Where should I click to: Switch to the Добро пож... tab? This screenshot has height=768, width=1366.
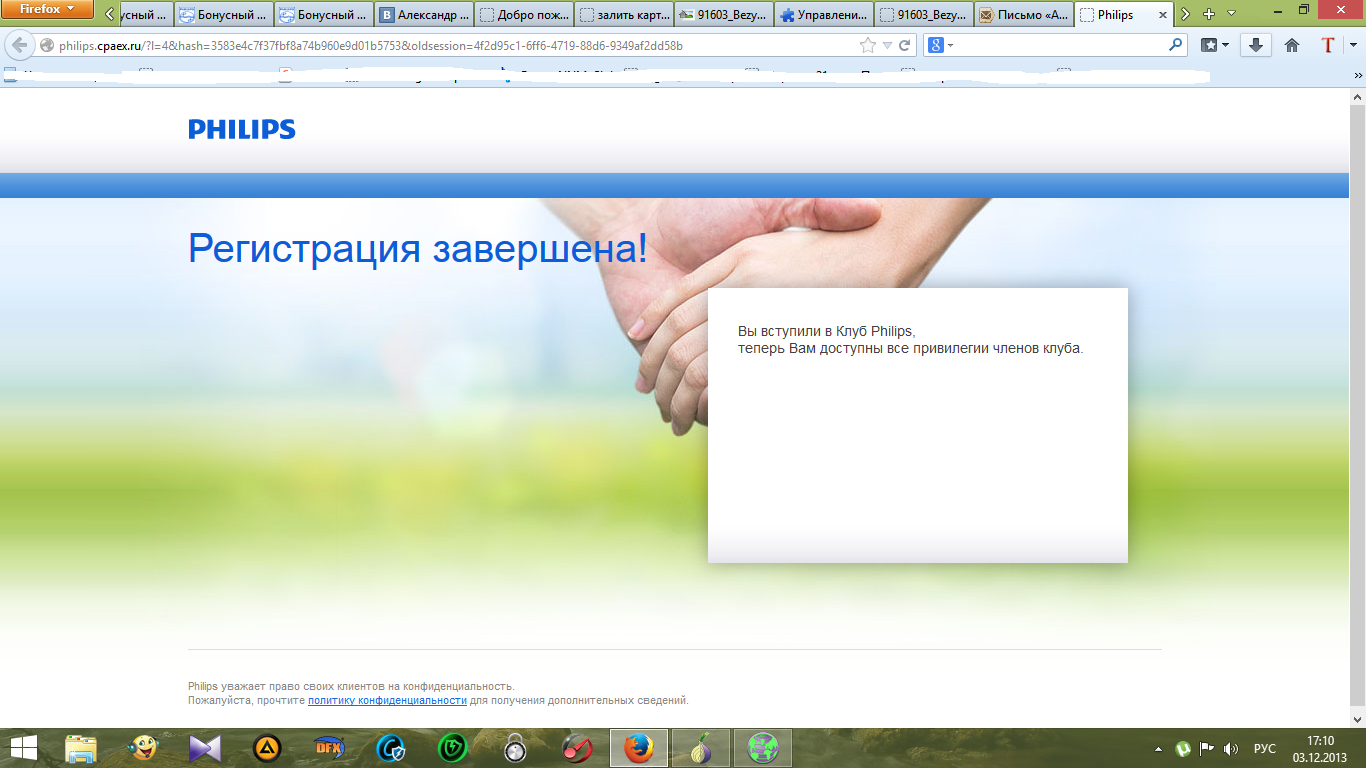524,15
